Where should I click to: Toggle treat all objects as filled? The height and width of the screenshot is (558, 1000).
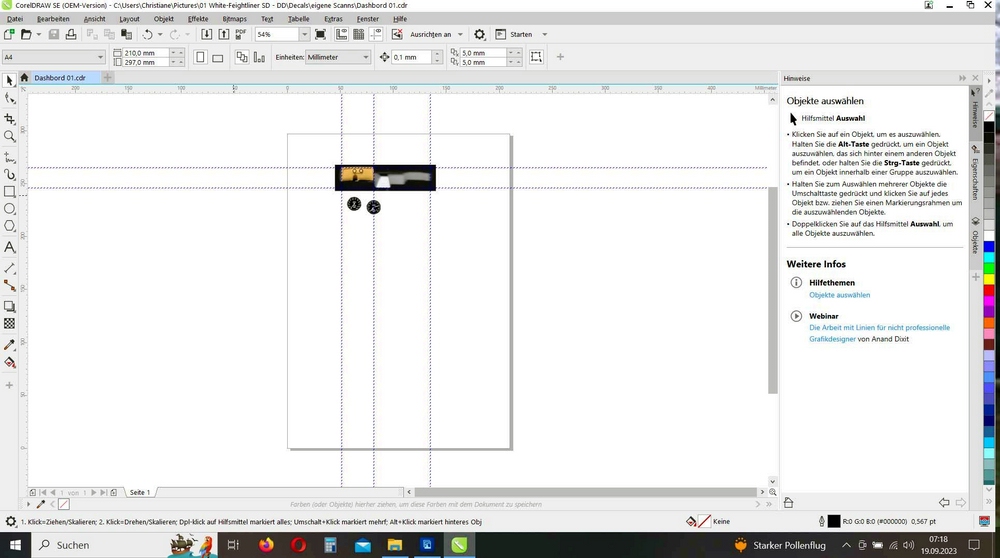coord(536,57)
